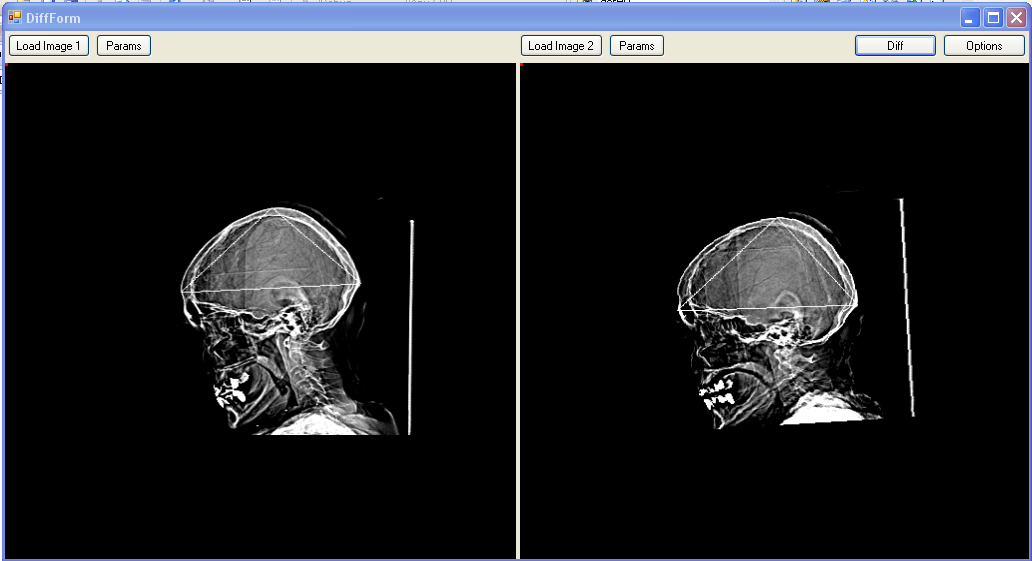Open Params for the left image

pyautogui.click(x=124, y=45)
